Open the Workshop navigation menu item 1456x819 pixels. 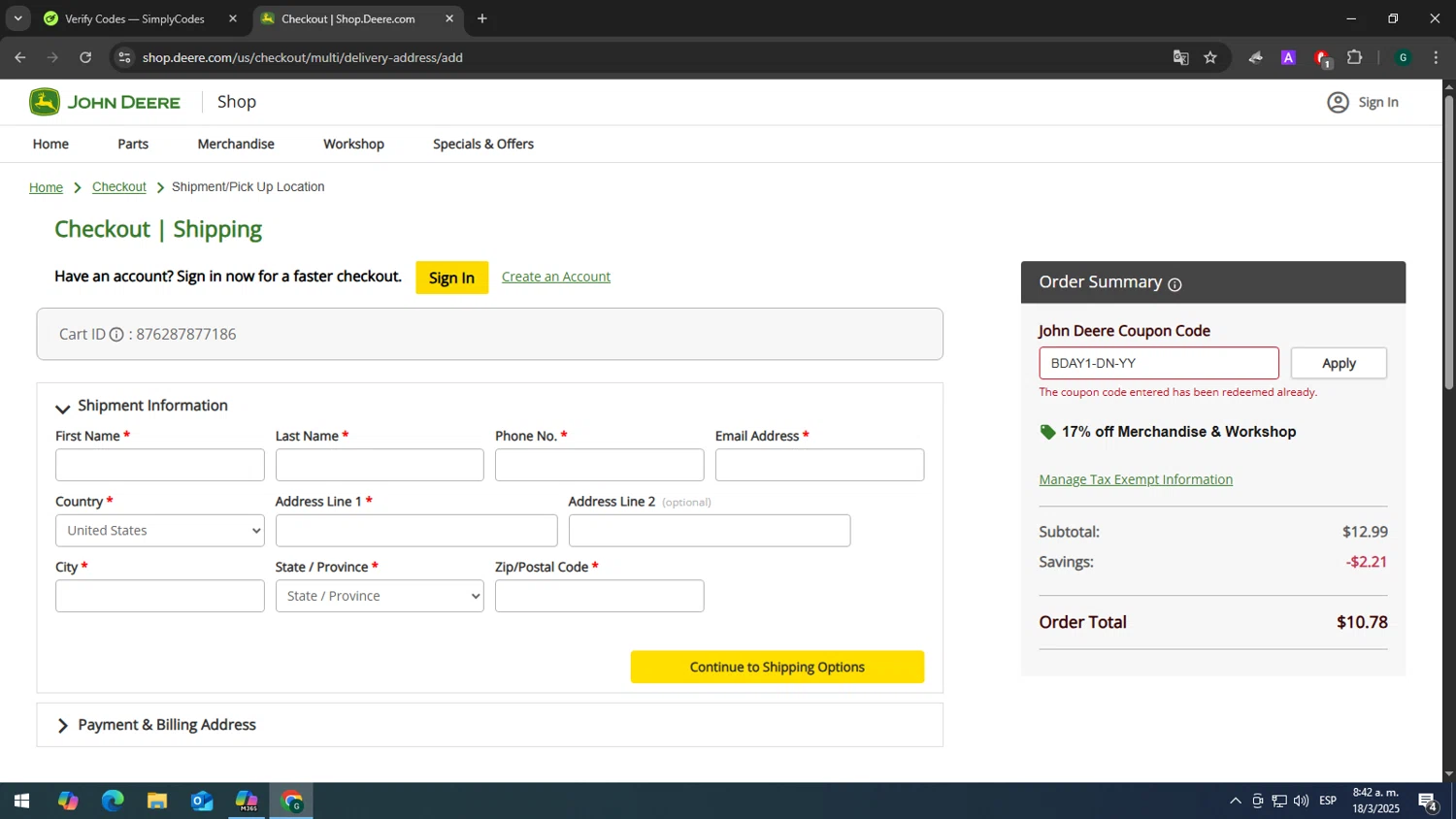[x=353, y=144]
